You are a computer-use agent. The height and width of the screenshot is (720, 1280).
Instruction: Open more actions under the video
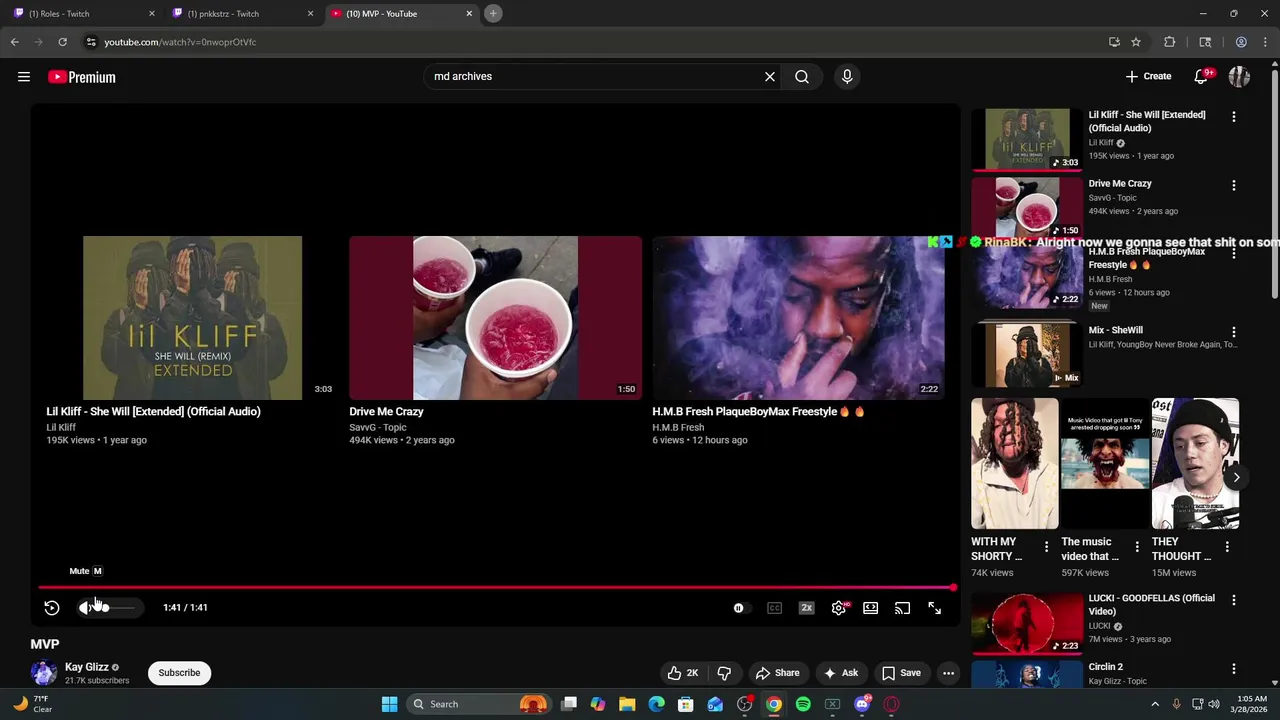pos(948,673)
